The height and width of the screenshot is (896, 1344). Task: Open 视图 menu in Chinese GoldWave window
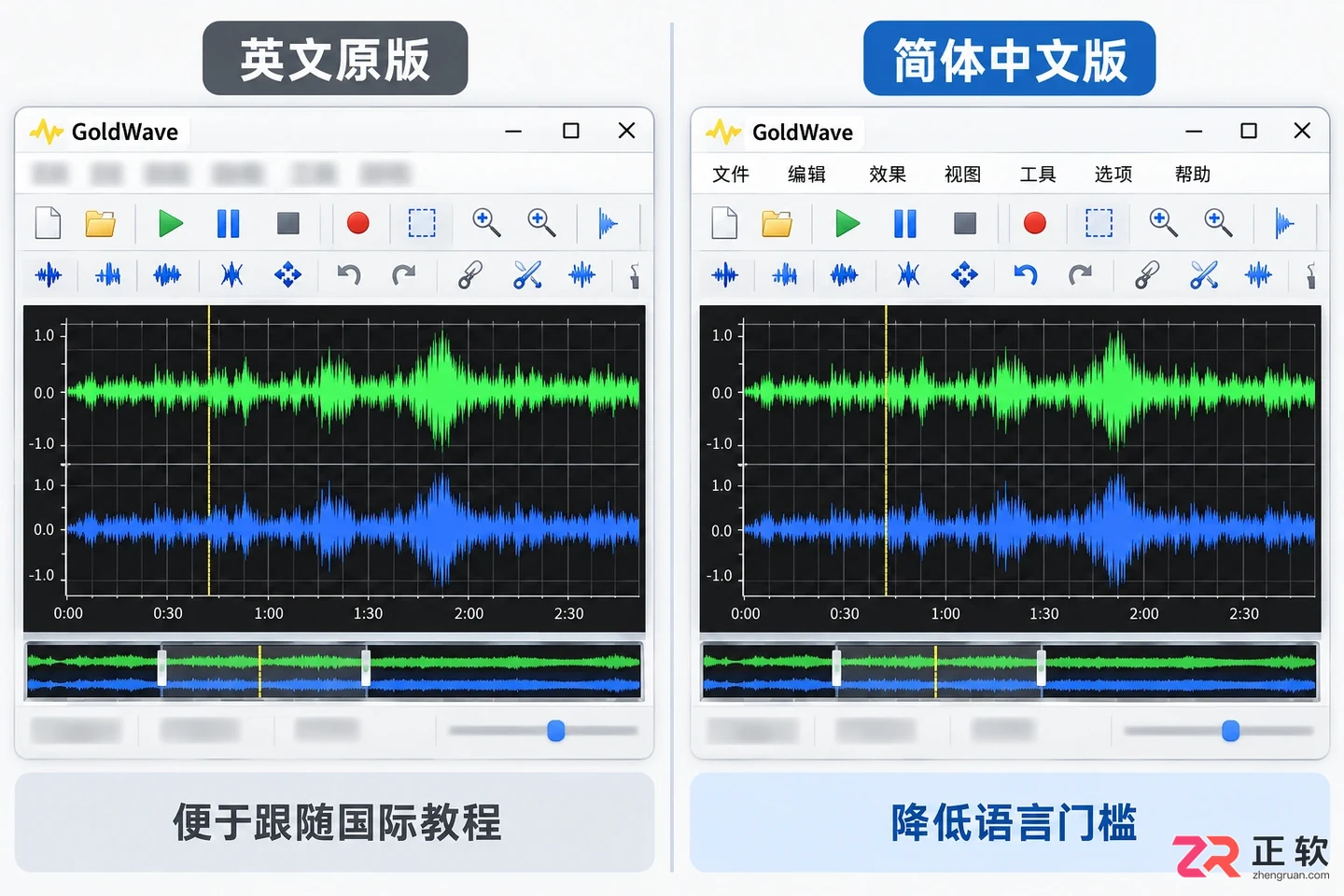click(x=962, y=175)
